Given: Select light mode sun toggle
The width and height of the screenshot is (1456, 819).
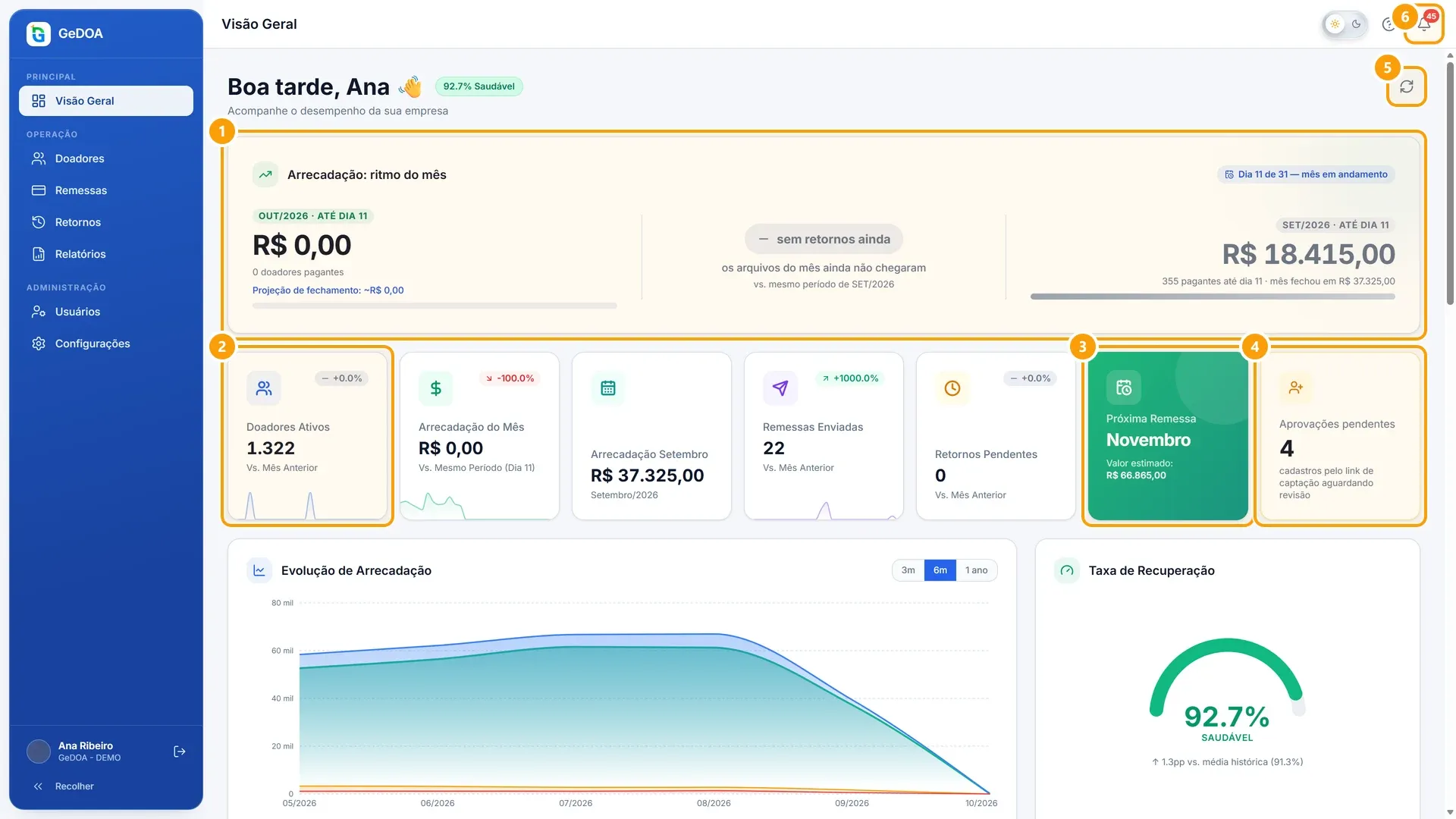Looking at the screenshot, I should (1335, 24).
